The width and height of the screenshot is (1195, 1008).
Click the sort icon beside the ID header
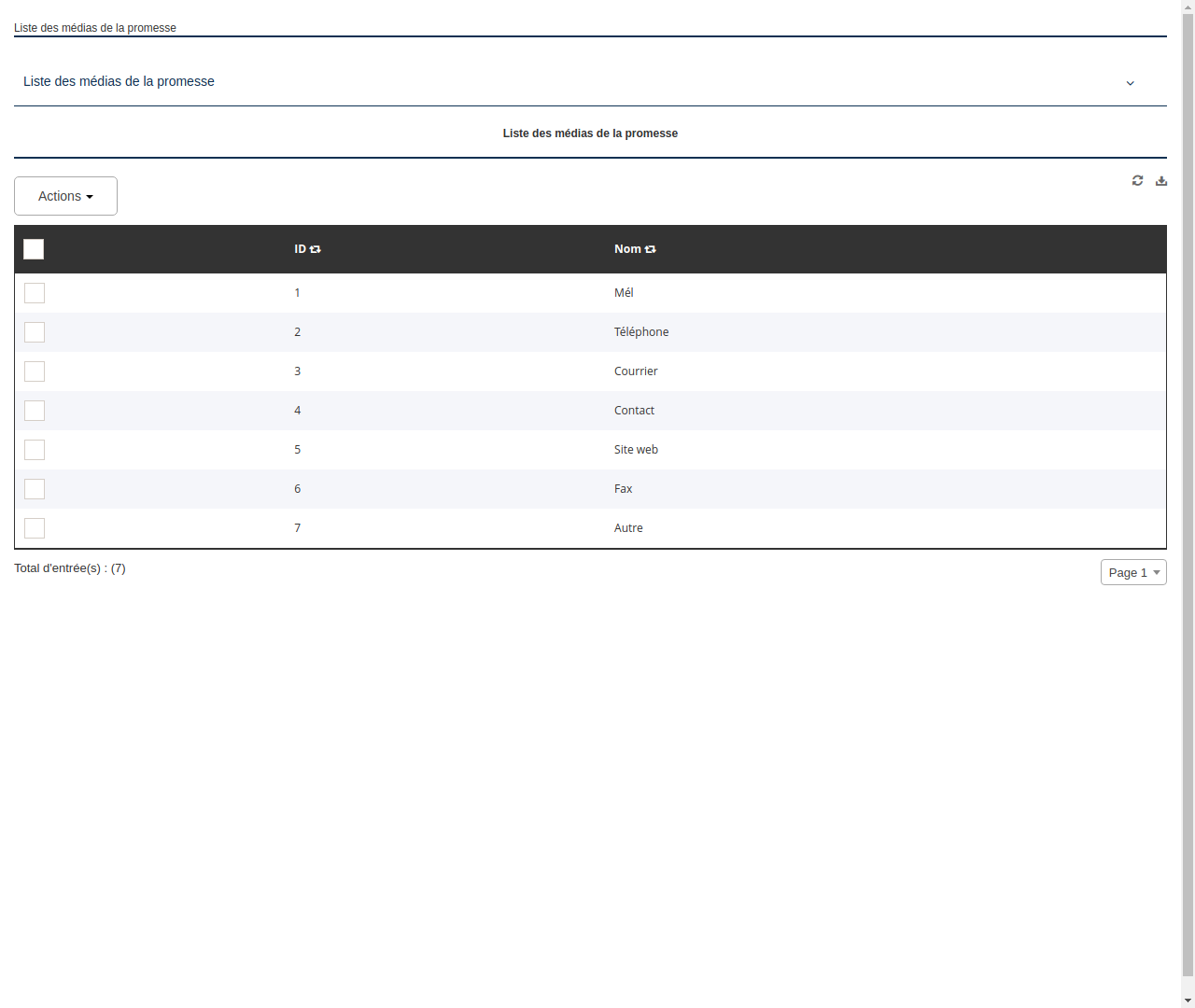pyautogui.click(x=316, y=249)
